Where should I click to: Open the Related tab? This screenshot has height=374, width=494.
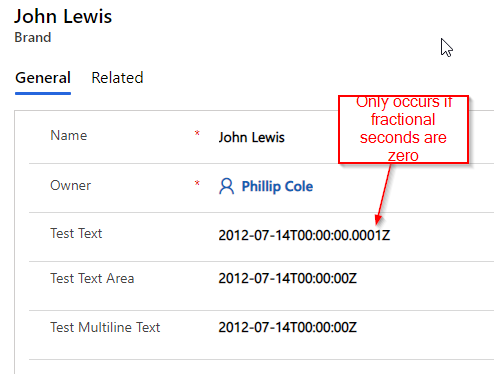point(117,78)
